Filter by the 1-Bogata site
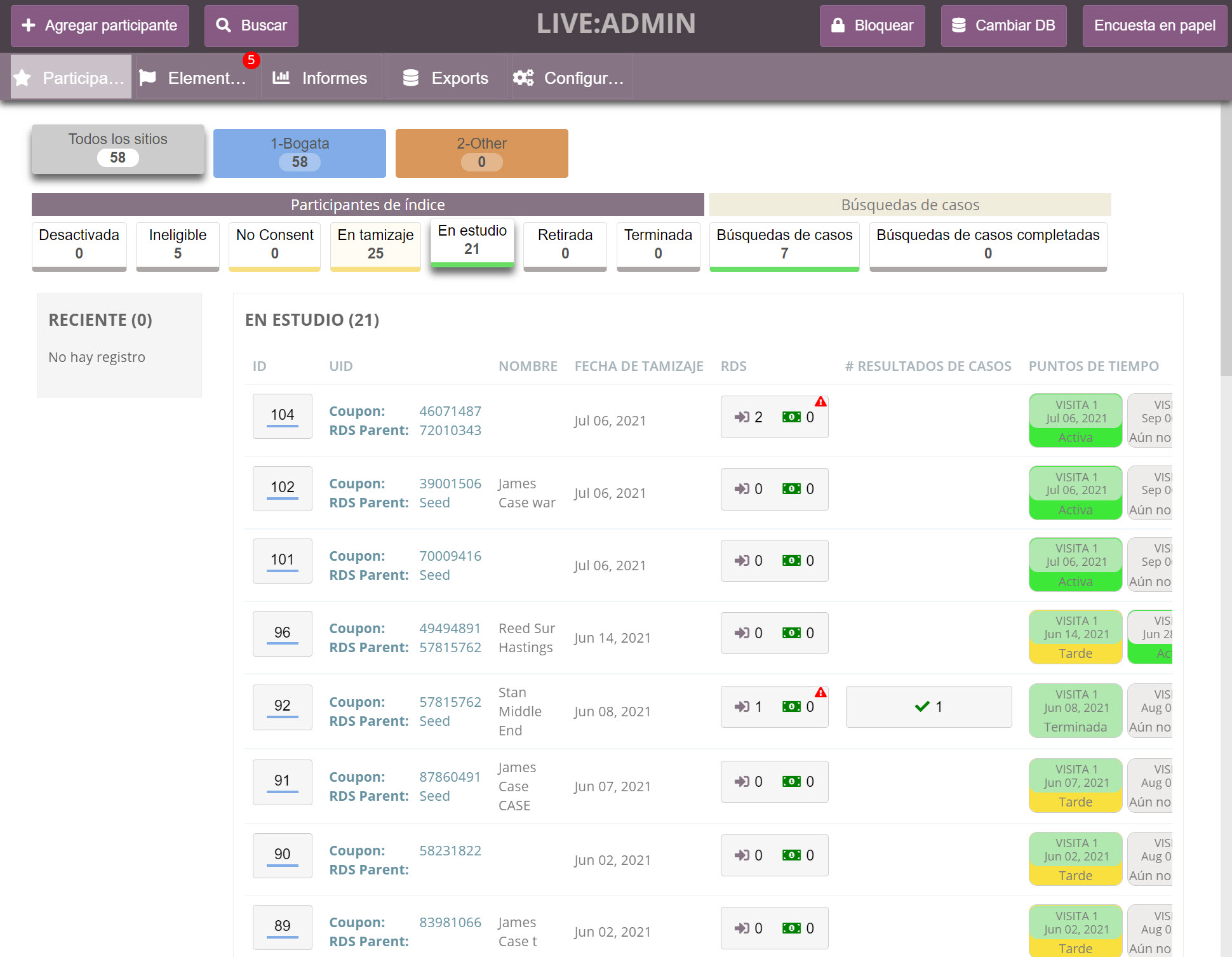The height and width of the screenshot is (957, 1232). click(299, 153)
